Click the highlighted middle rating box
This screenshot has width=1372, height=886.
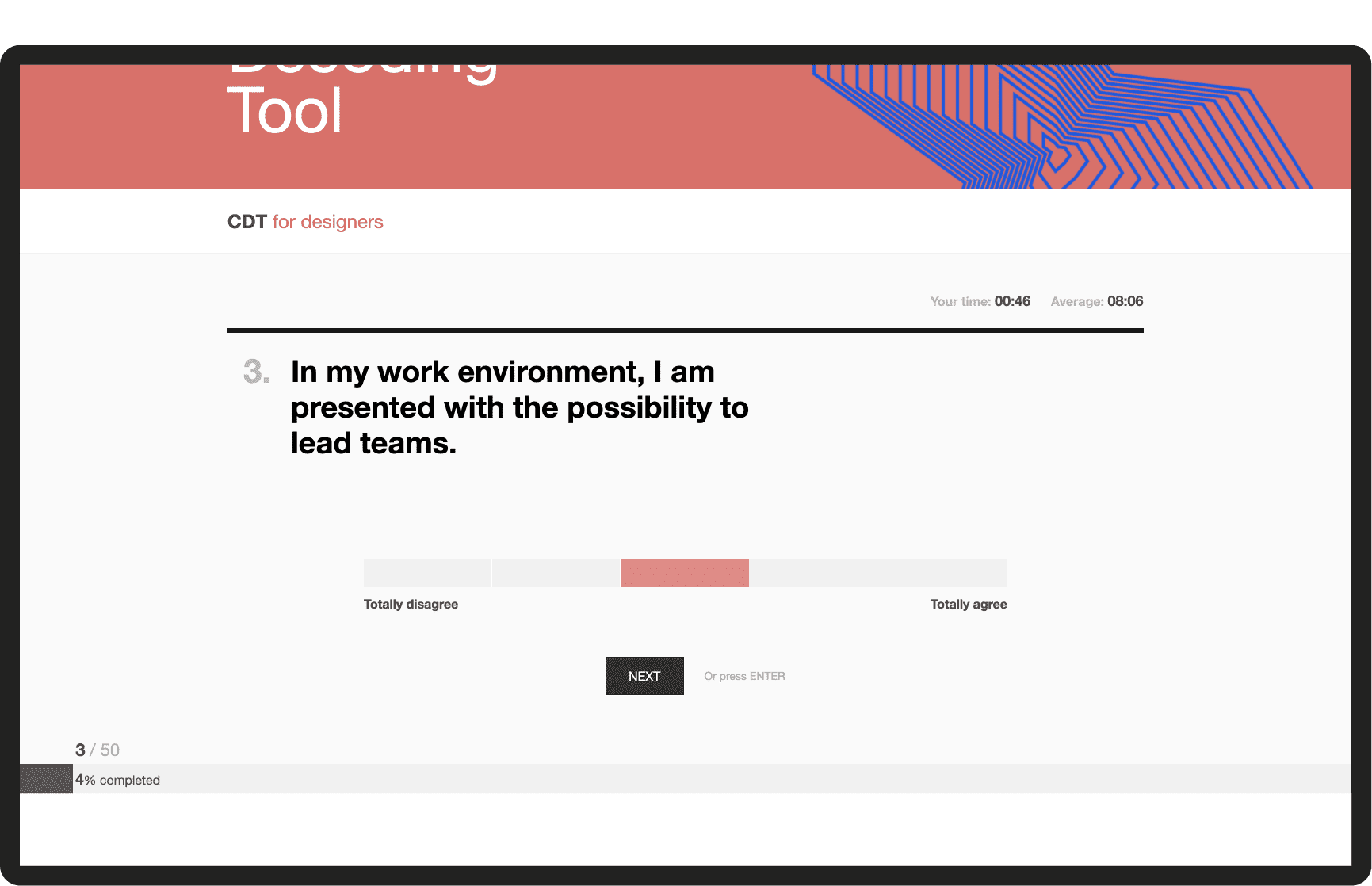point(684,573)
